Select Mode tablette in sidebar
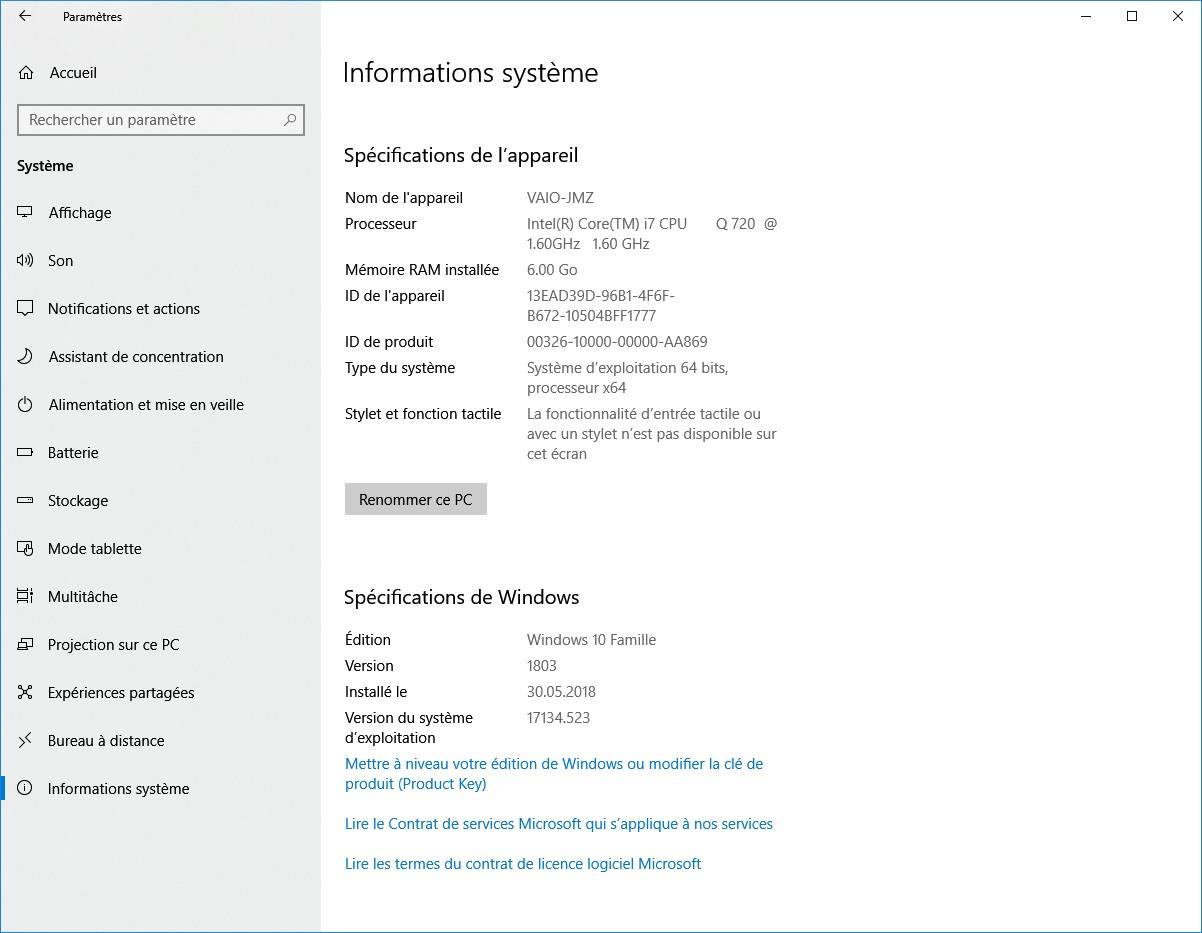This screenshot has width=1202, height=933. [x=160, y=549]
